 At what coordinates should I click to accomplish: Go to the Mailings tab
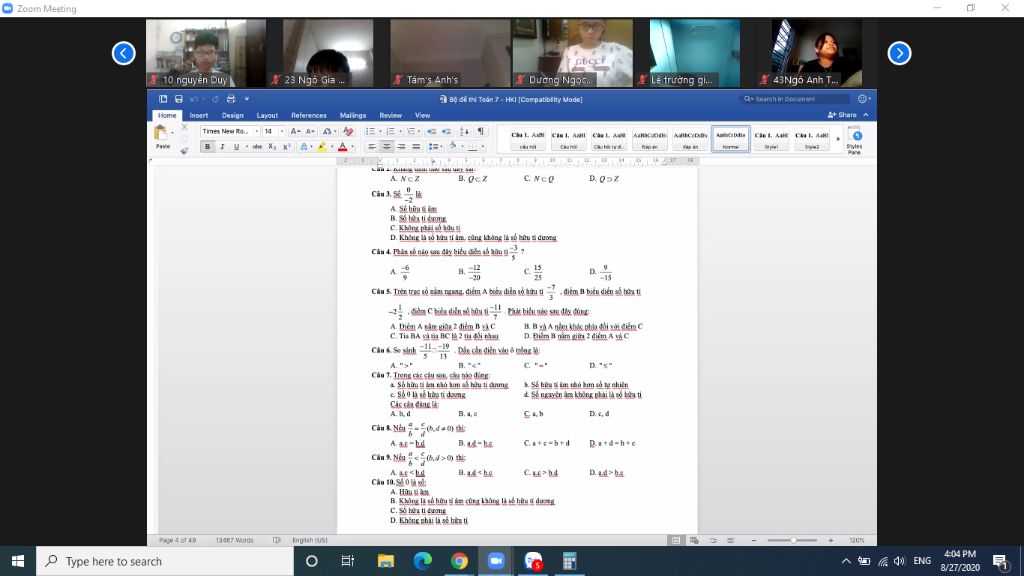353,116
